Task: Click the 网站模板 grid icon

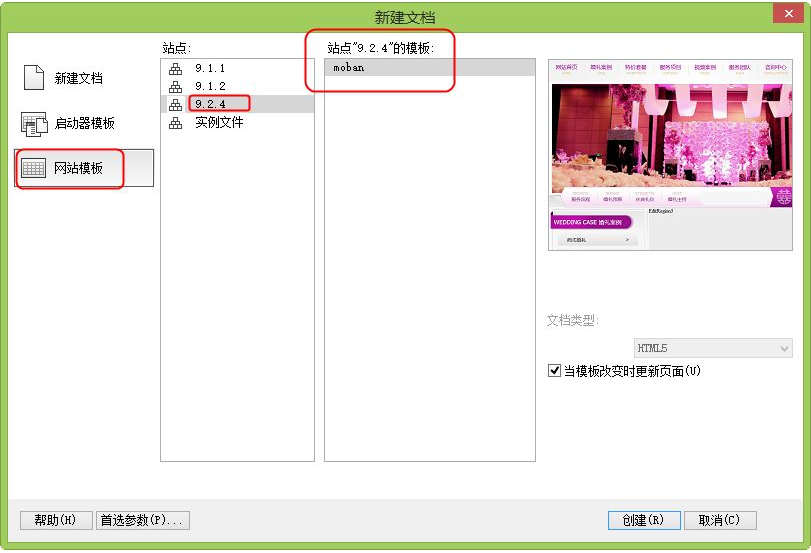Action: (34, 168)
